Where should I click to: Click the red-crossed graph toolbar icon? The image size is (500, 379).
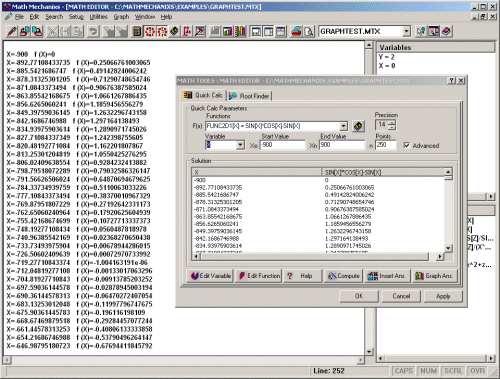pyautogui.click(x=200, y=31)
